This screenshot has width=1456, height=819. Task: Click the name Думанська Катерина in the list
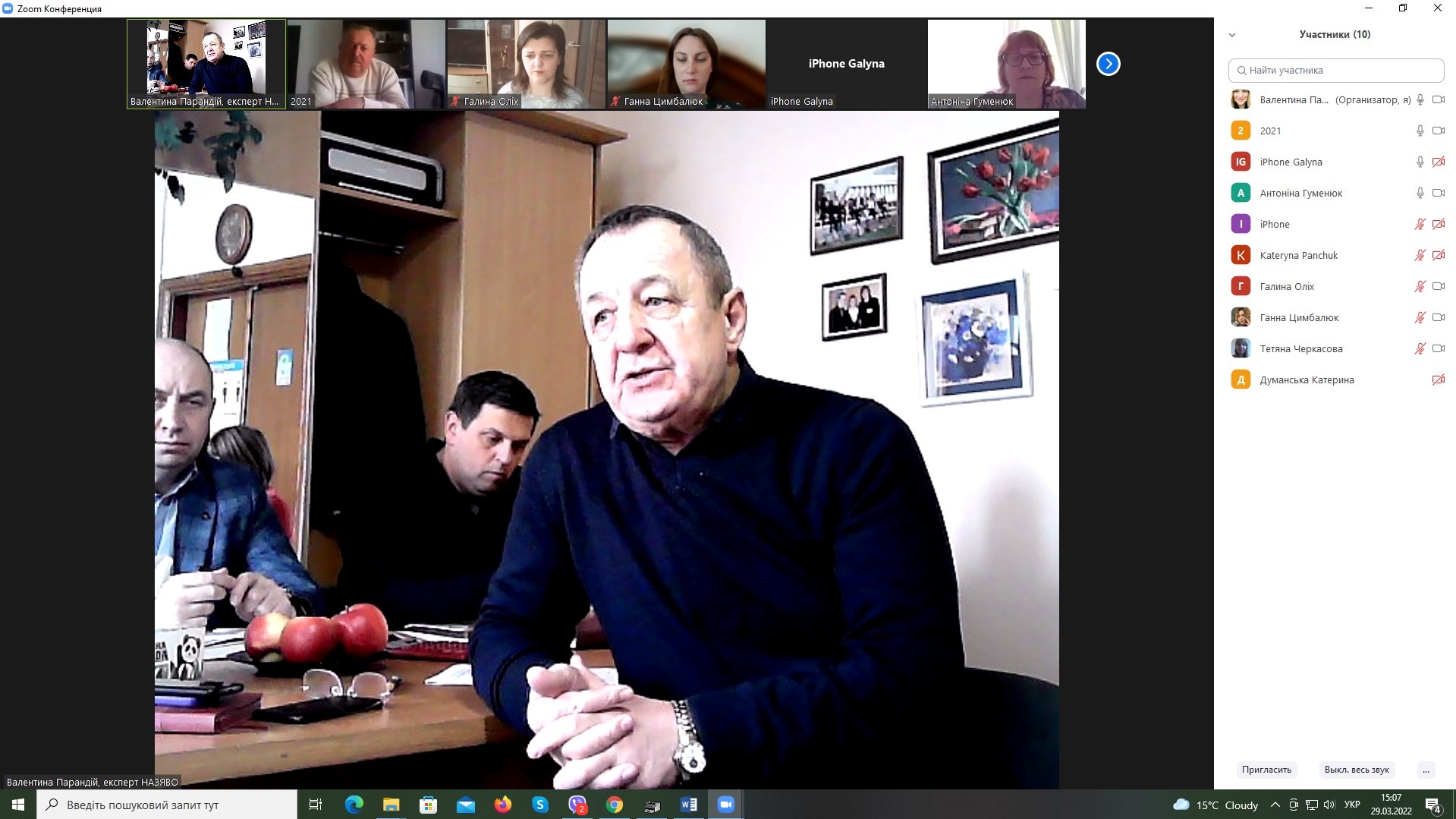pos(1307,380)
